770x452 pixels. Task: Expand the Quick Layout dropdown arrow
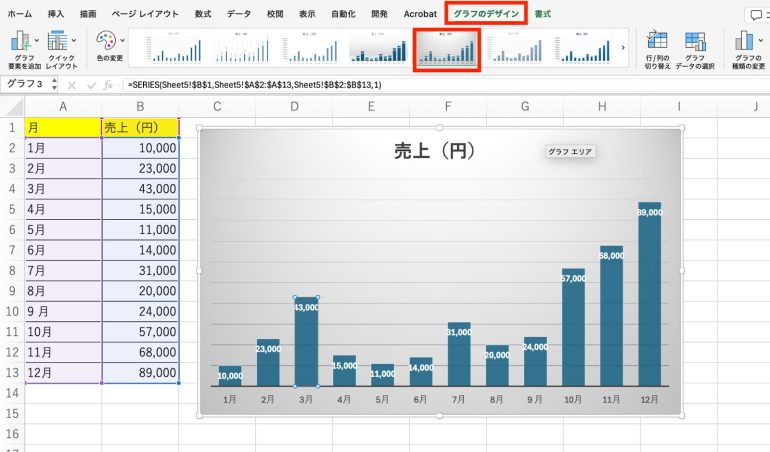click(74, 40)
